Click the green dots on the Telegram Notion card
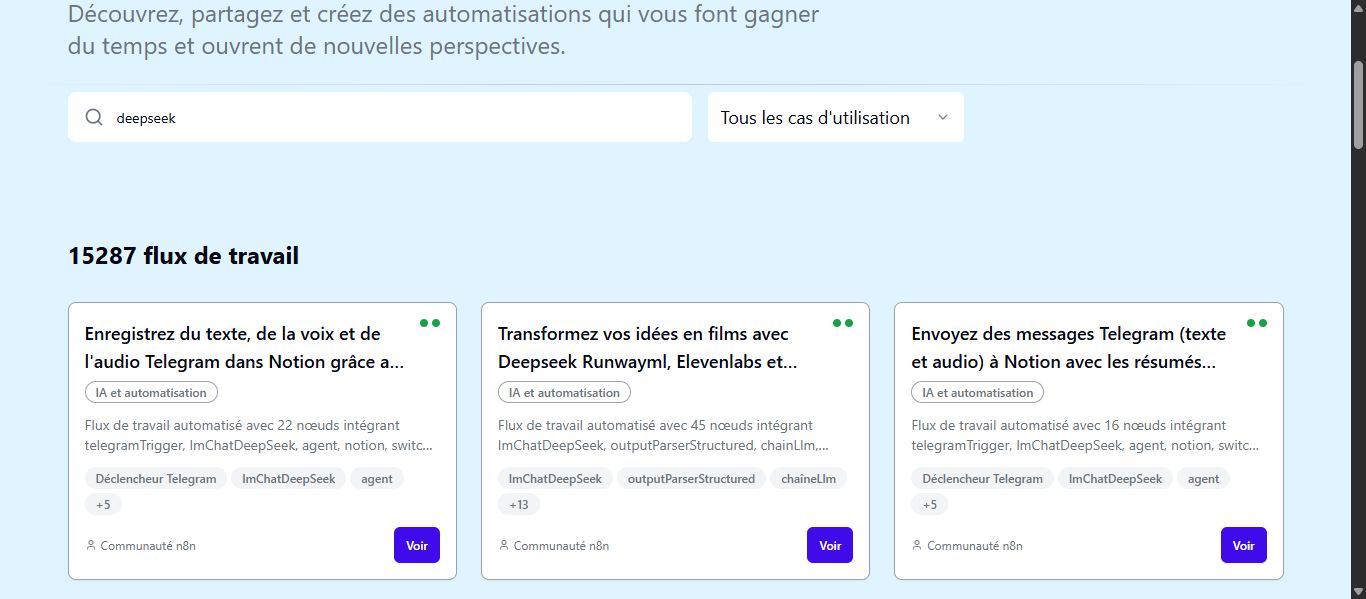 430,323
